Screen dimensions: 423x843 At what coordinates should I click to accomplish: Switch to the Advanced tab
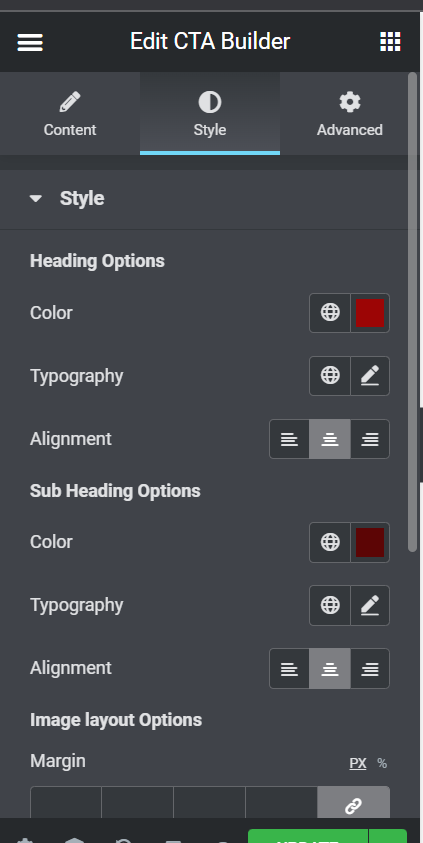pos(349,113)
